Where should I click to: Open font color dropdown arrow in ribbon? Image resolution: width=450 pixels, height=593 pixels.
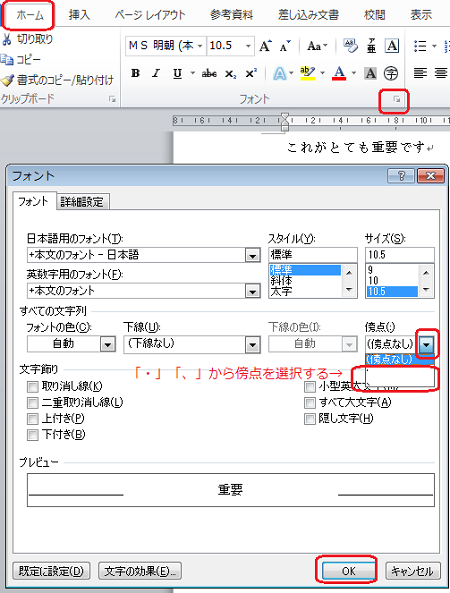pos(354,73)
